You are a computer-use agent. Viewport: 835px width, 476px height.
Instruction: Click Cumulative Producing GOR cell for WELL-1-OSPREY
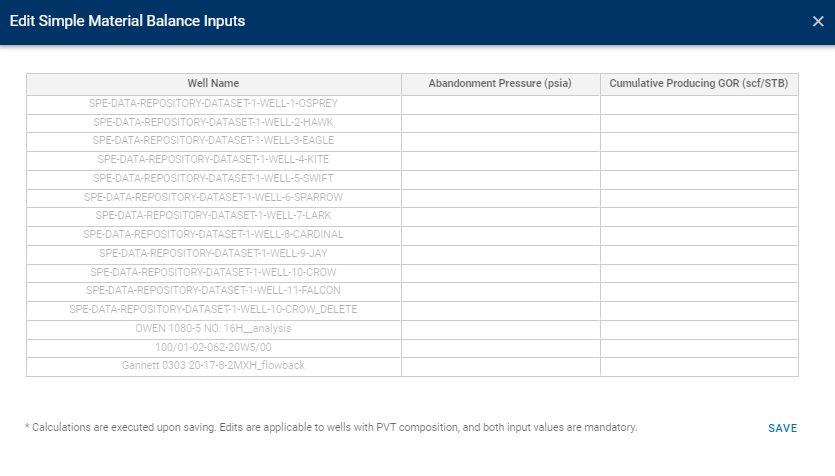[699, 103]
